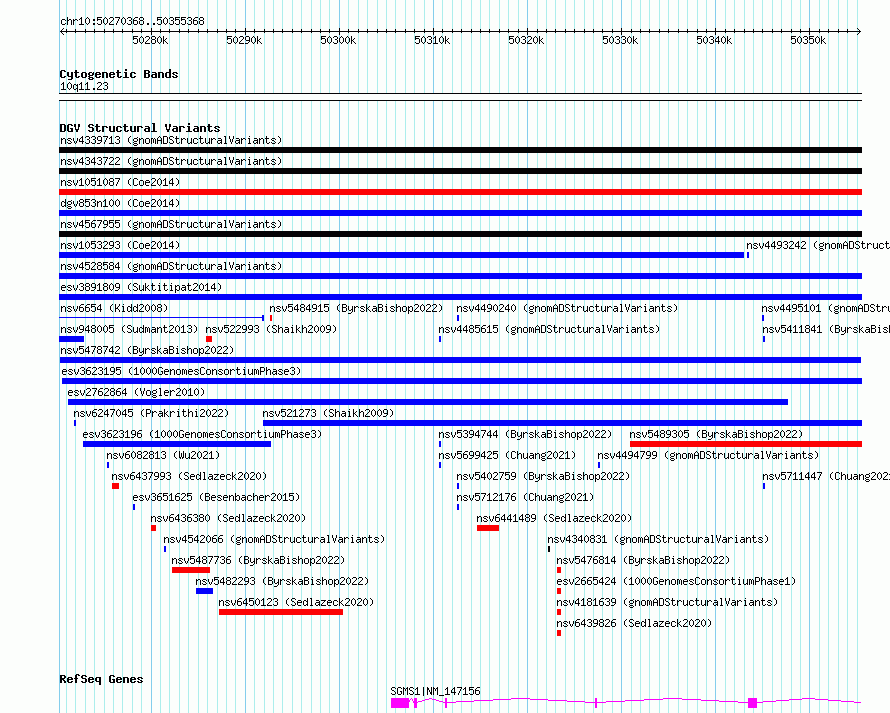Screen dimensions: 890x713
Task: Click nsv6436380 (Sedlazeck2020) label
Action: pyautogui.click(x=228, y=518)
